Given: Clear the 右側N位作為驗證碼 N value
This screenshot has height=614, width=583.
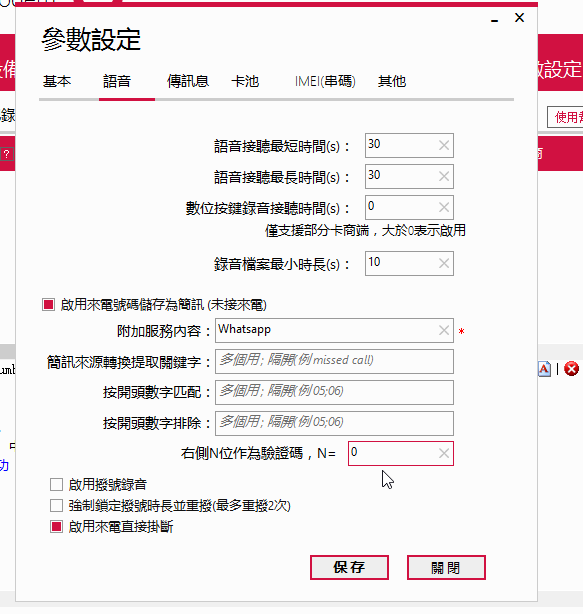Looking at the screenshot, I should coord(444,453).
